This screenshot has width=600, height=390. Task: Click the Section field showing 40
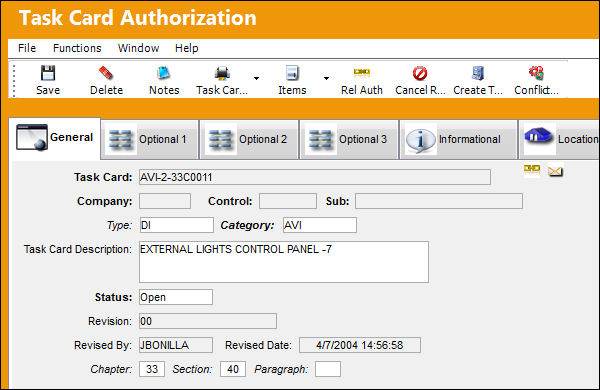233,369
